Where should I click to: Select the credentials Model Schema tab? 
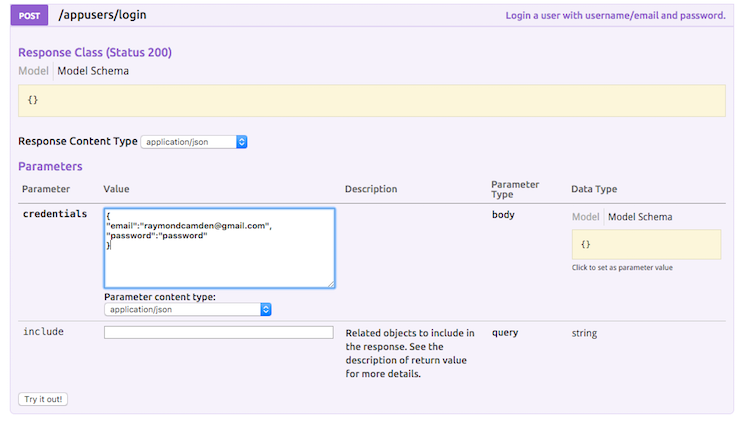pos(640,217)
